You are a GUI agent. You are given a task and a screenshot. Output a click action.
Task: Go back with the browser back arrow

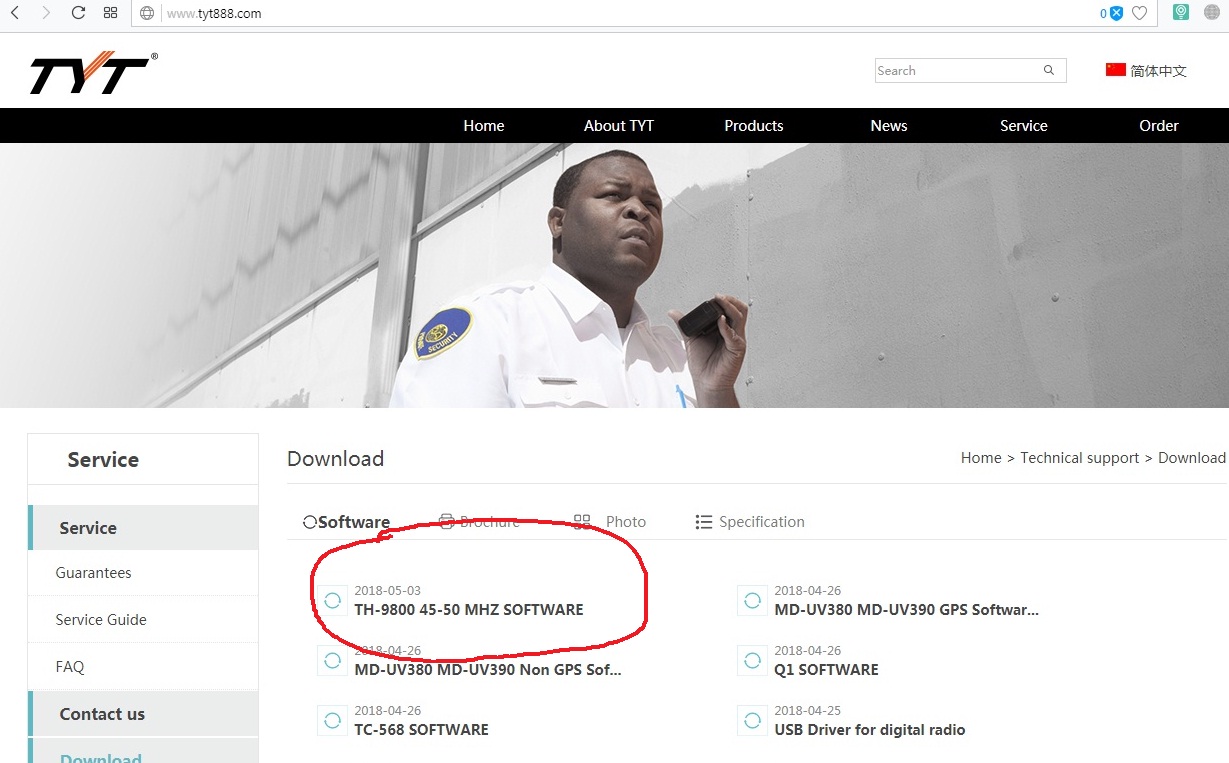[x=15, y=13]
